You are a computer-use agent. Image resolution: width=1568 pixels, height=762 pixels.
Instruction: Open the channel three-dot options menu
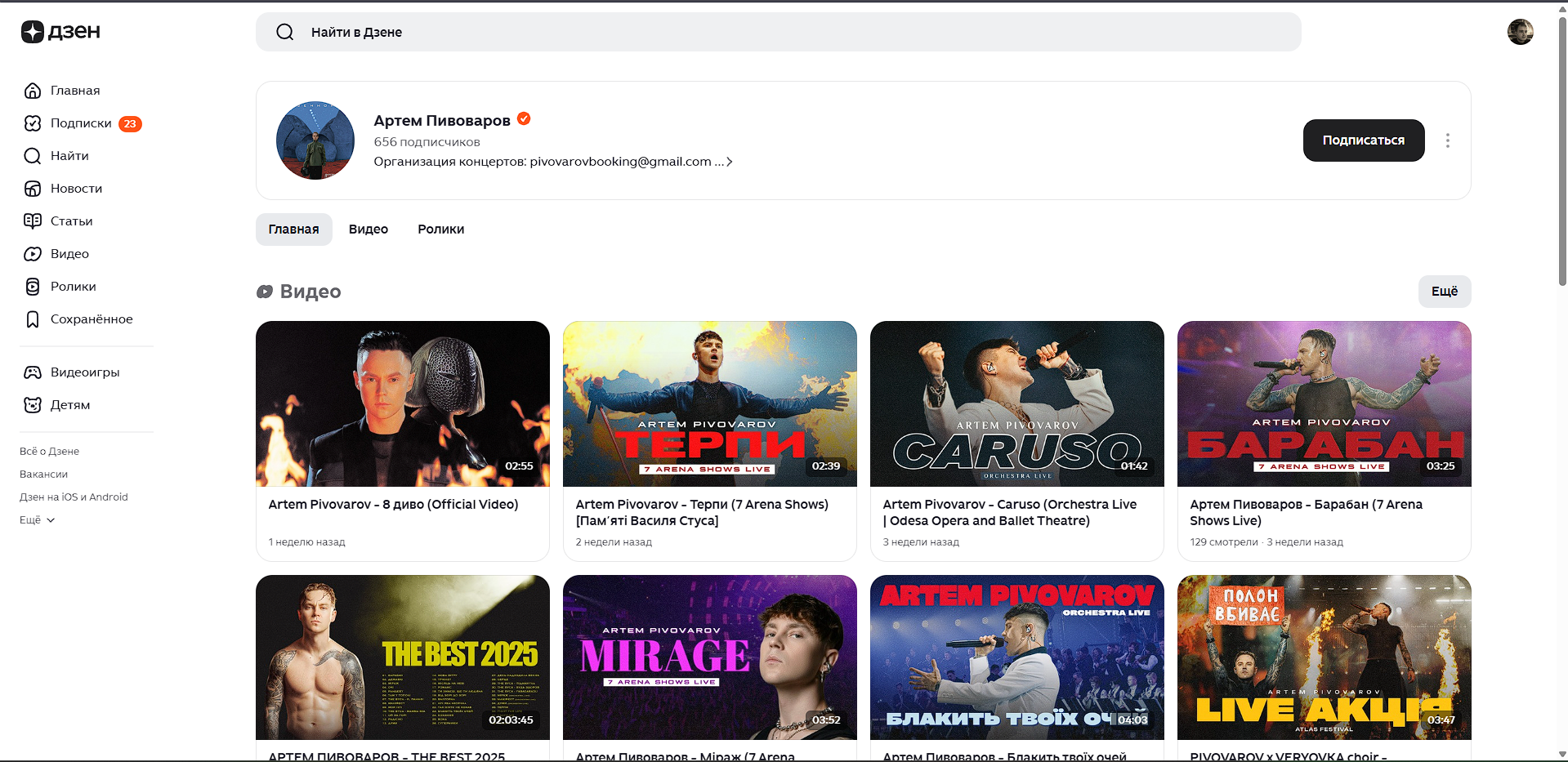click(1447, 140)
